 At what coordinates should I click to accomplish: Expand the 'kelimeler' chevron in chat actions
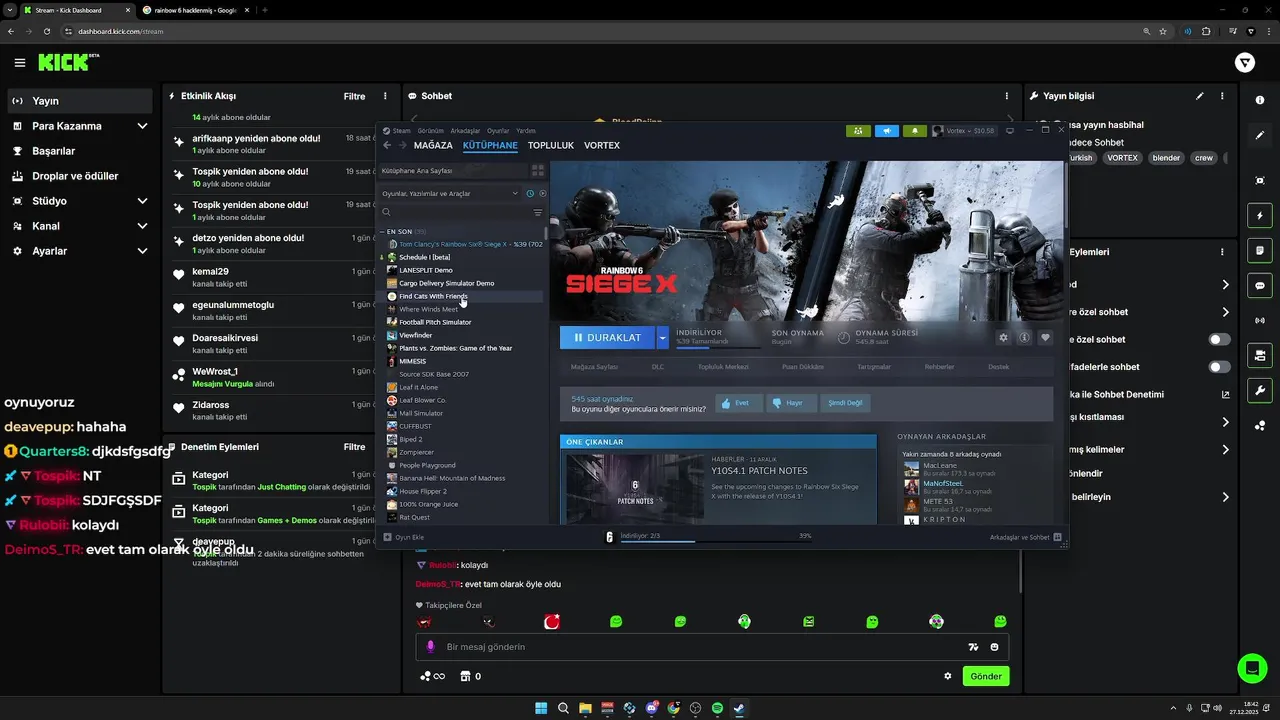click(1225, 450)
